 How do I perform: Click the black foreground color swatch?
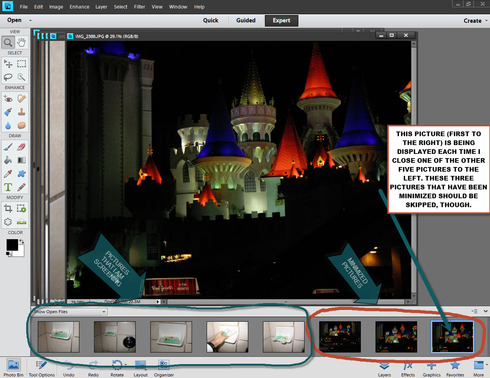[12, 245]
